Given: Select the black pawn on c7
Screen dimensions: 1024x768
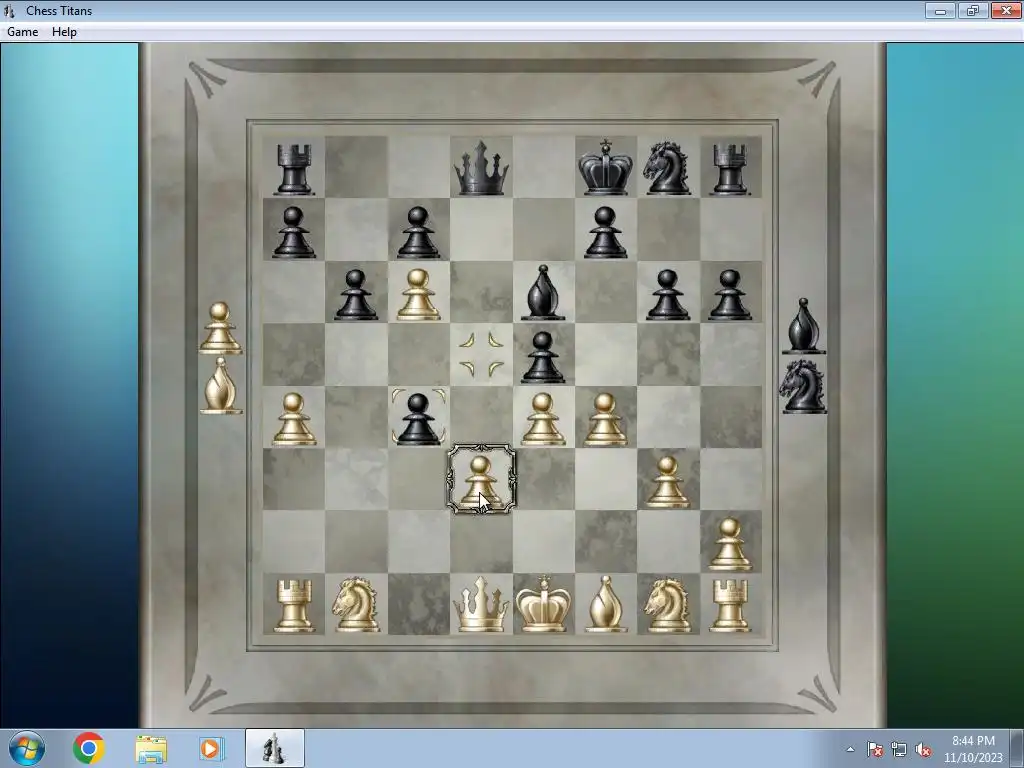Looking at the screenshot, I should click(419, 232).
